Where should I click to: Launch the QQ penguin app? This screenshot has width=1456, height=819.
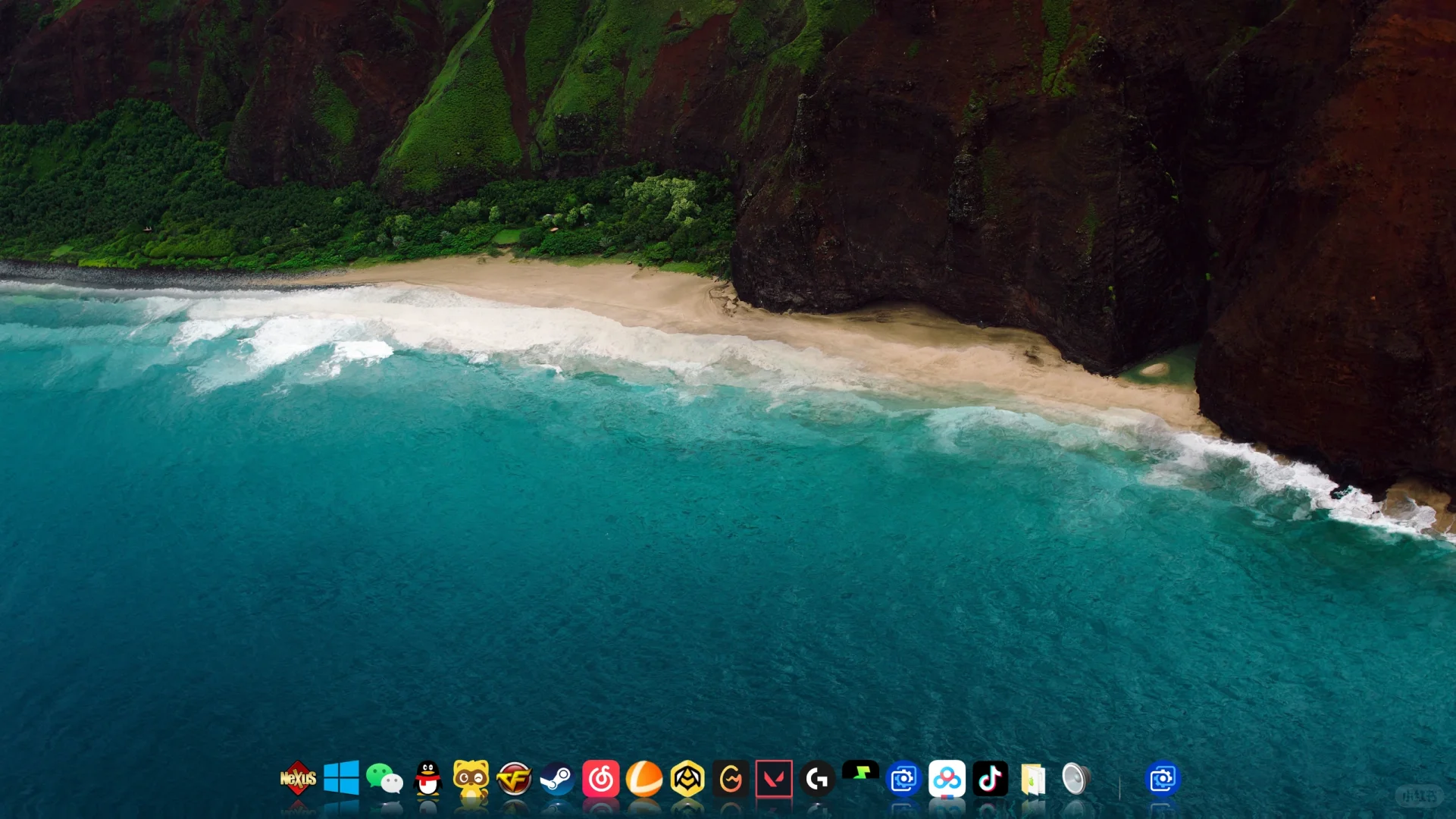pyautogui.click(x=428, y=778)
